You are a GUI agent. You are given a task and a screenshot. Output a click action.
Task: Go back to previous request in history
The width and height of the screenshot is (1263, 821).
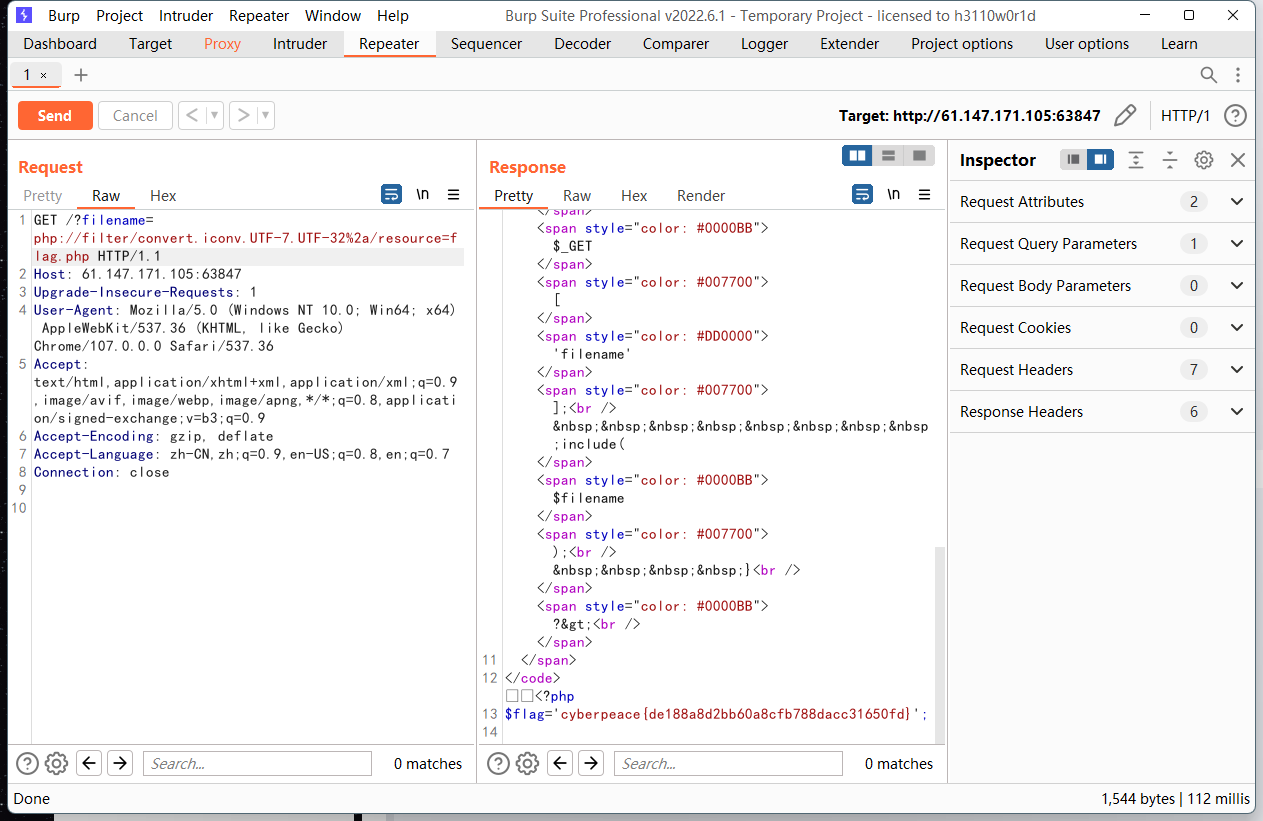[192, 115]
